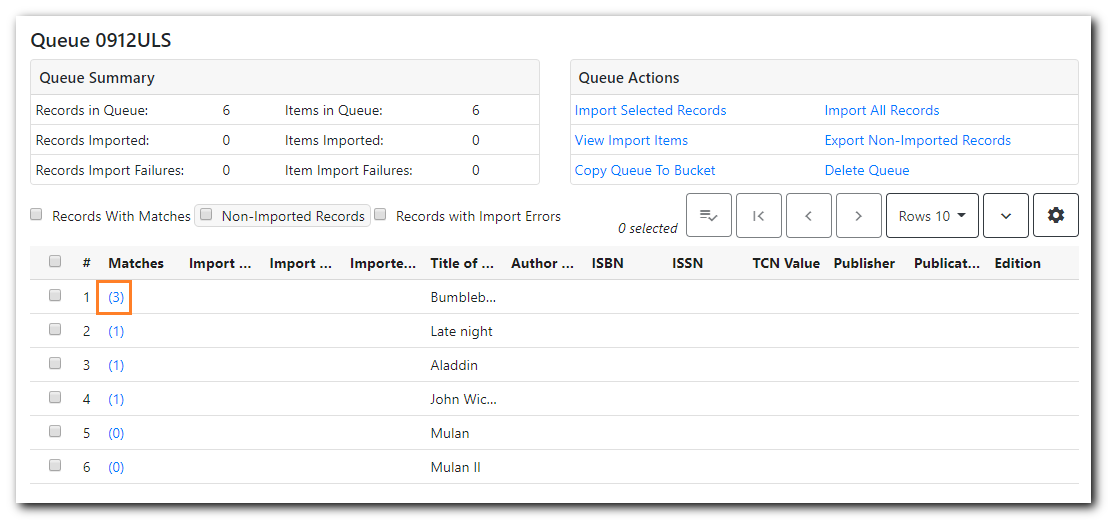Toggle Non-Imported Records checkbox

click(x=206, y=215)
